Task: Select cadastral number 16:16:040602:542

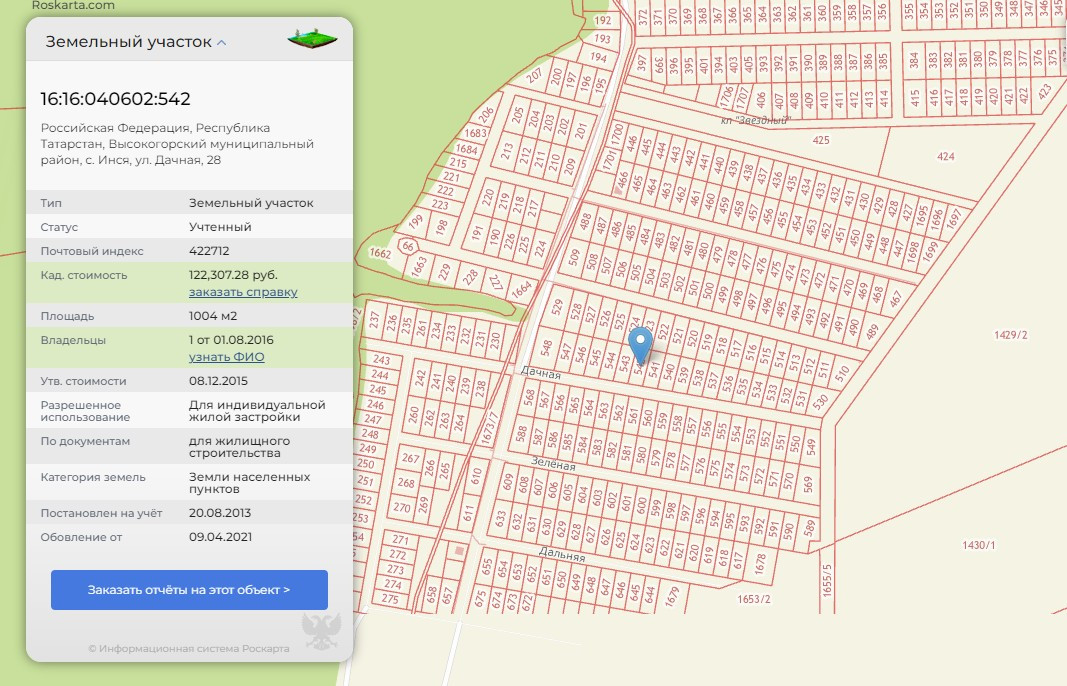Action: click(115, 99)
